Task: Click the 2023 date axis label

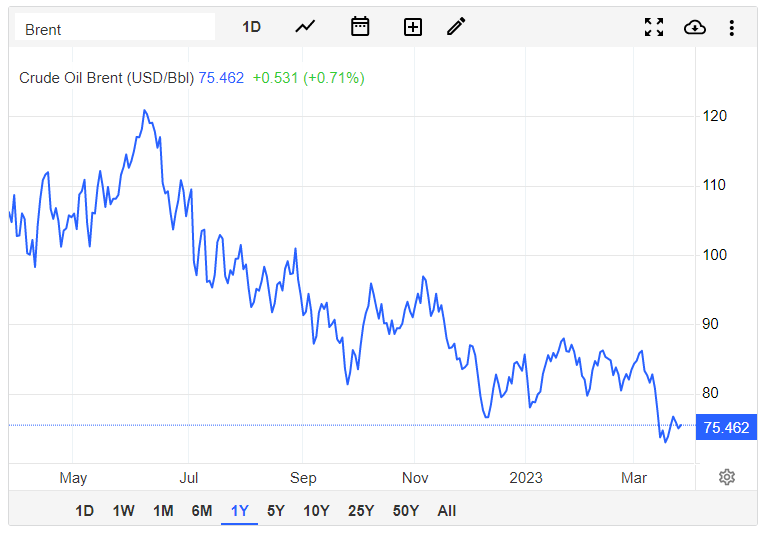Action: click(x=526, y=478)
